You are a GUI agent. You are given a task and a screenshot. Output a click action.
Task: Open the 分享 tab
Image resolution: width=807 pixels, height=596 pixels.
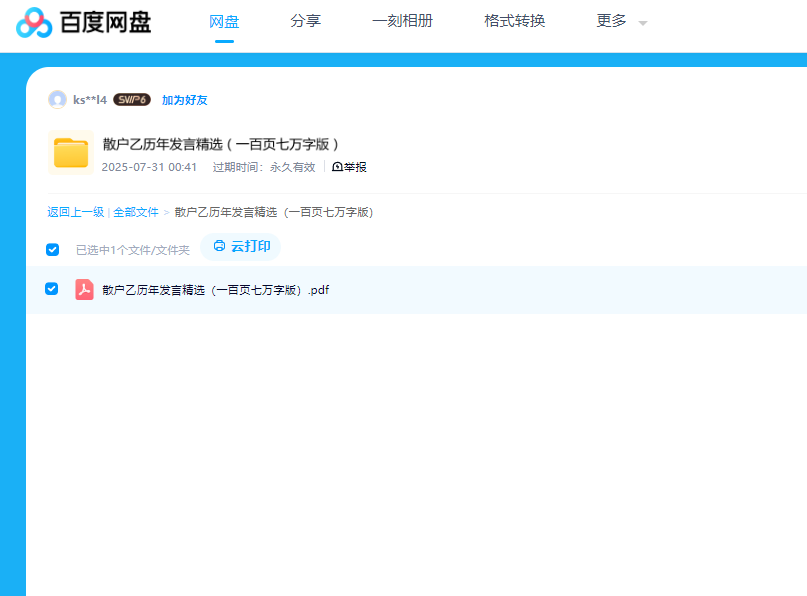pos(305,21)
